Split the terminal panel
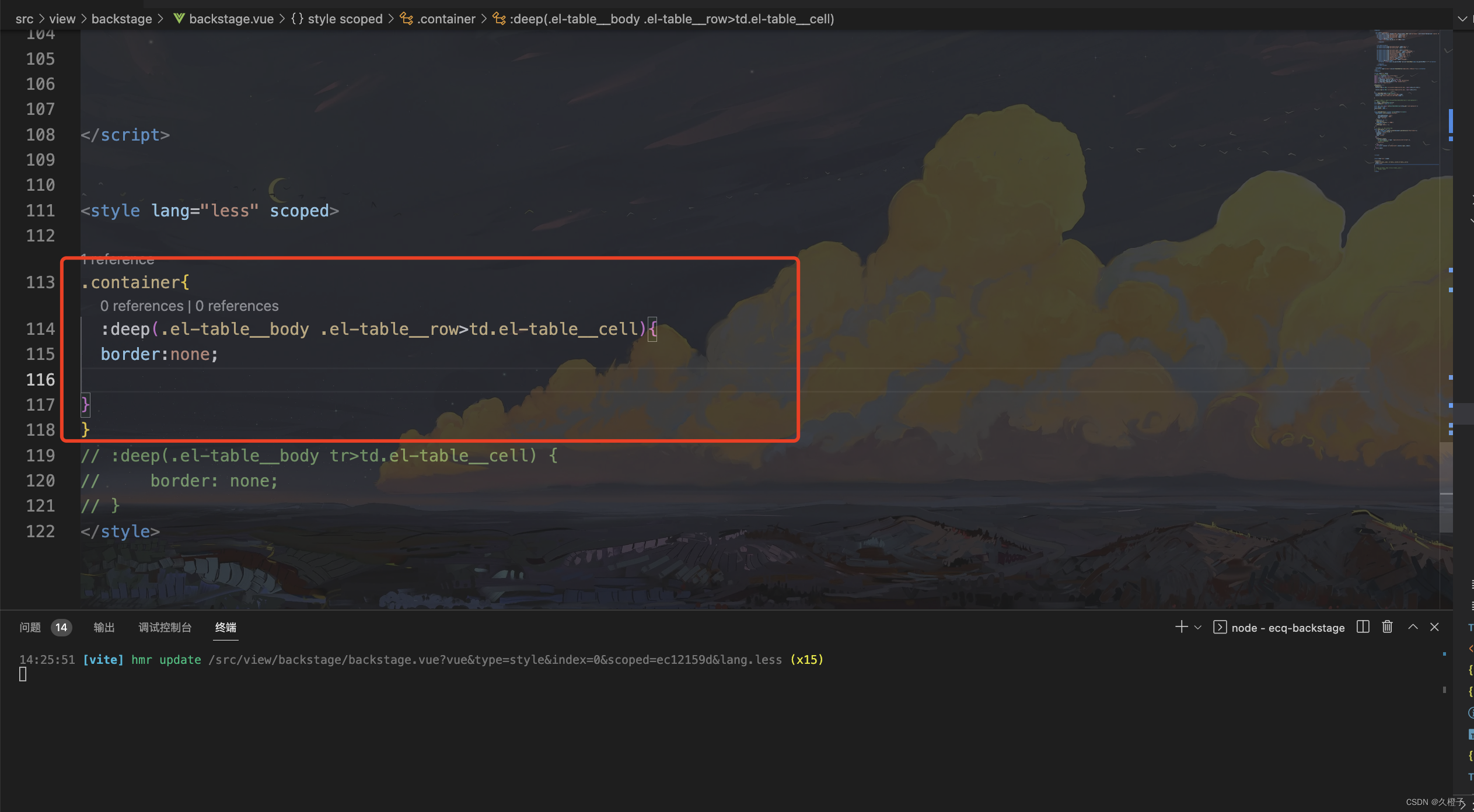Screen dimensions: 1474x812 click(1363, 627)
